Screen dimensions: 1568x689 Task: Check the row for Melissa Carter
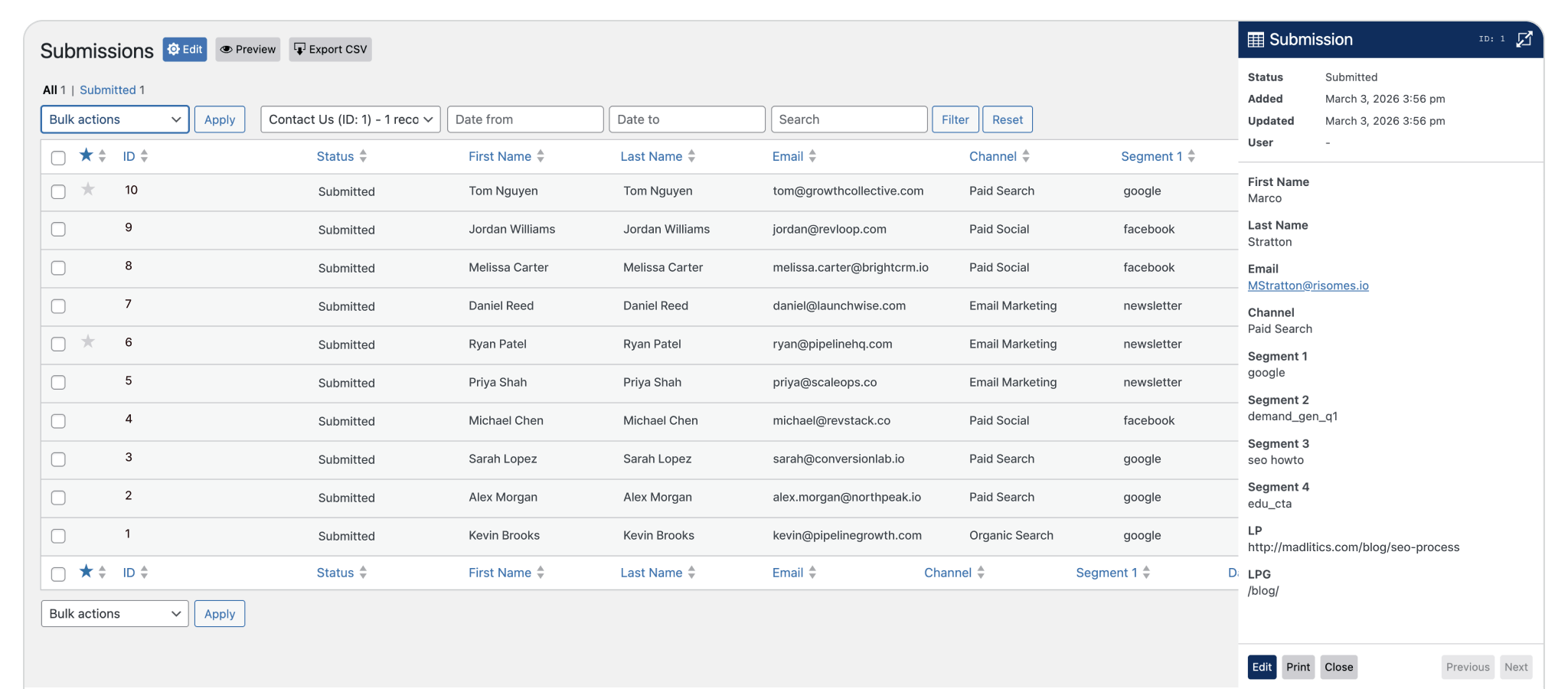[58, 268]
